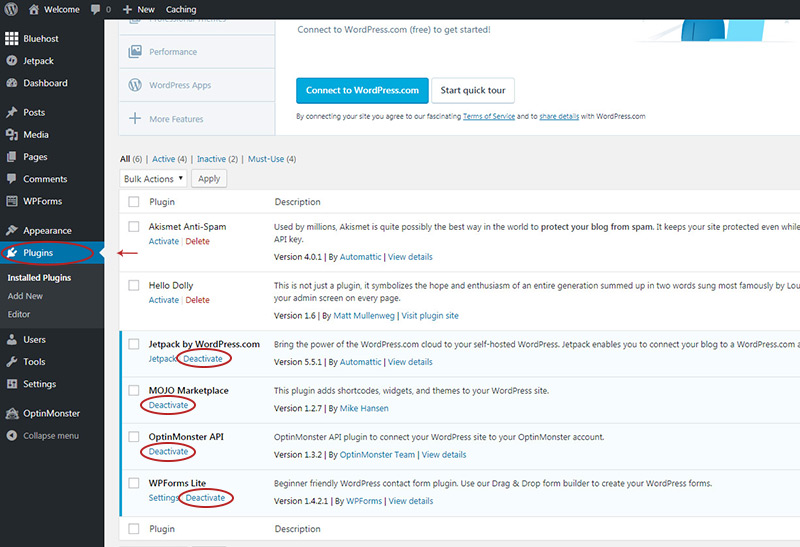This screenshot has width=800, height=547.
Task: Click the OptinMonster sidebar icon
Action: tap(12, 413)
